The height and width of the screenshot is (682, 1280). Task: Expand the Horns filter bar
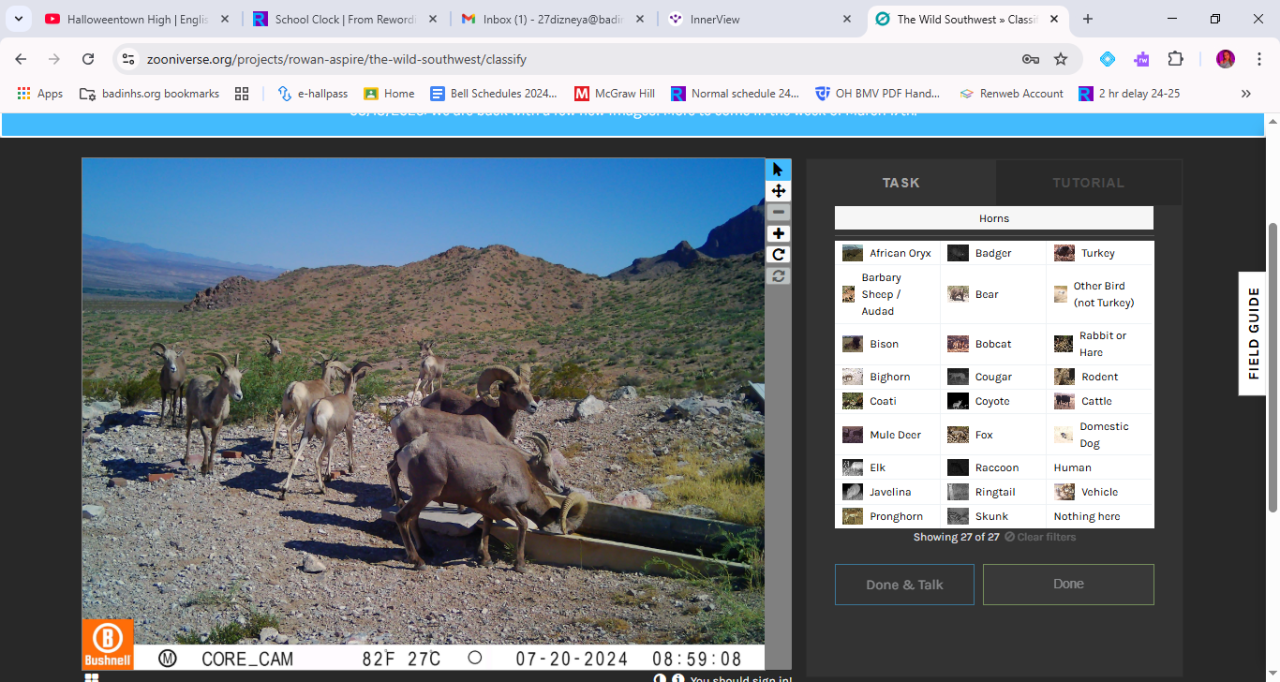(994, 218)
